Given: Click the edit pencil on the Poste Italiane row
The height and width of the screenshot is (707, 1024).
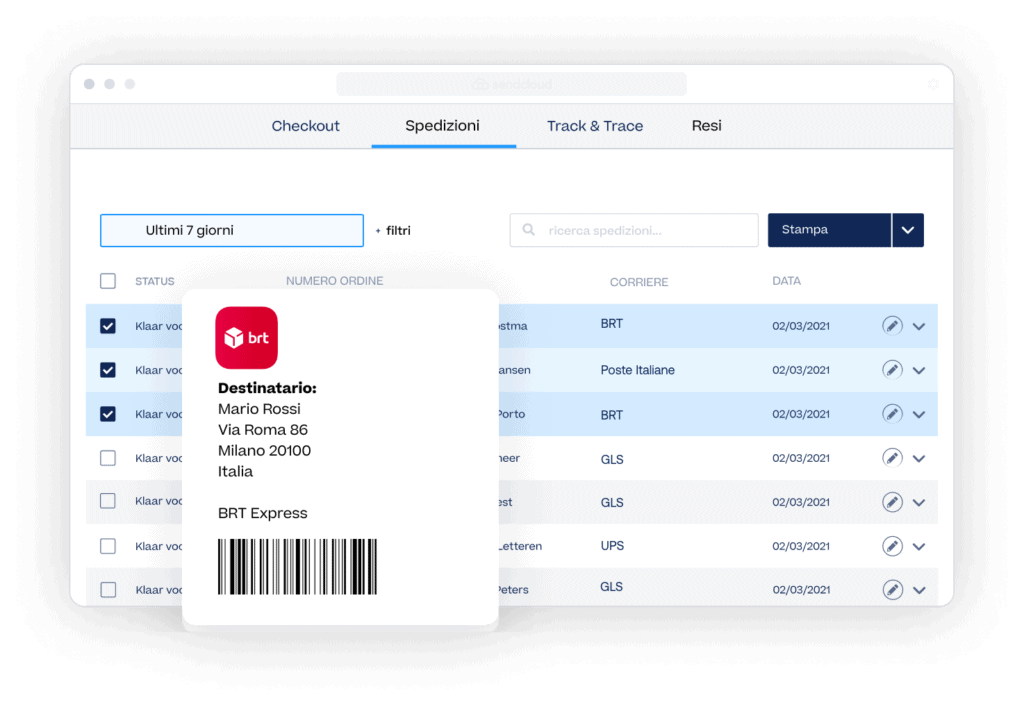Looking at the screenshot, I should tap(892, 370).
